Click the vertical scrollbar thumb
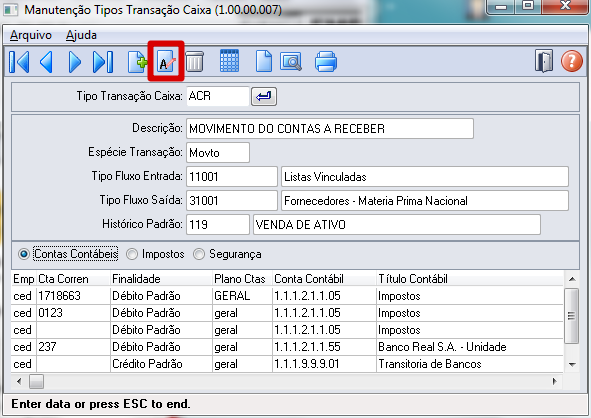Viewport: 591px width, 418px height. pos(572,316)
